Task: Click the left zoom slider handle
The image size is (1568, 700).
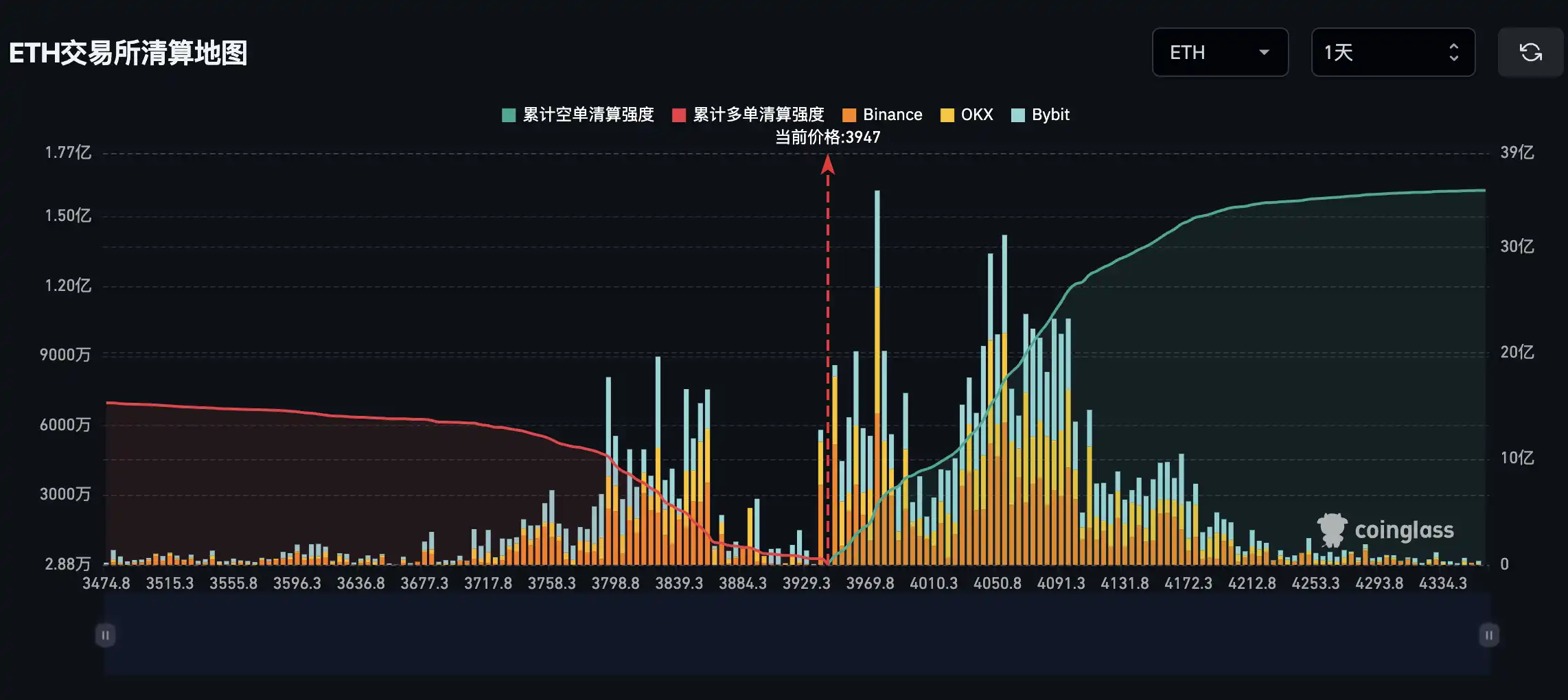Action: (x=105, y=635)
